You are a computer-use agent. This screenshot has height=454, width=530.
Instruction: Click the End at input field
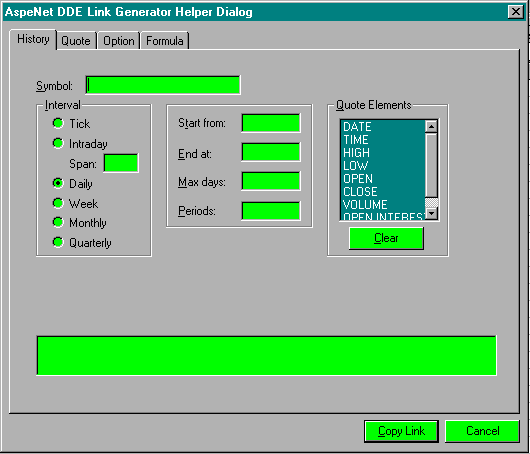click(271, 152)
